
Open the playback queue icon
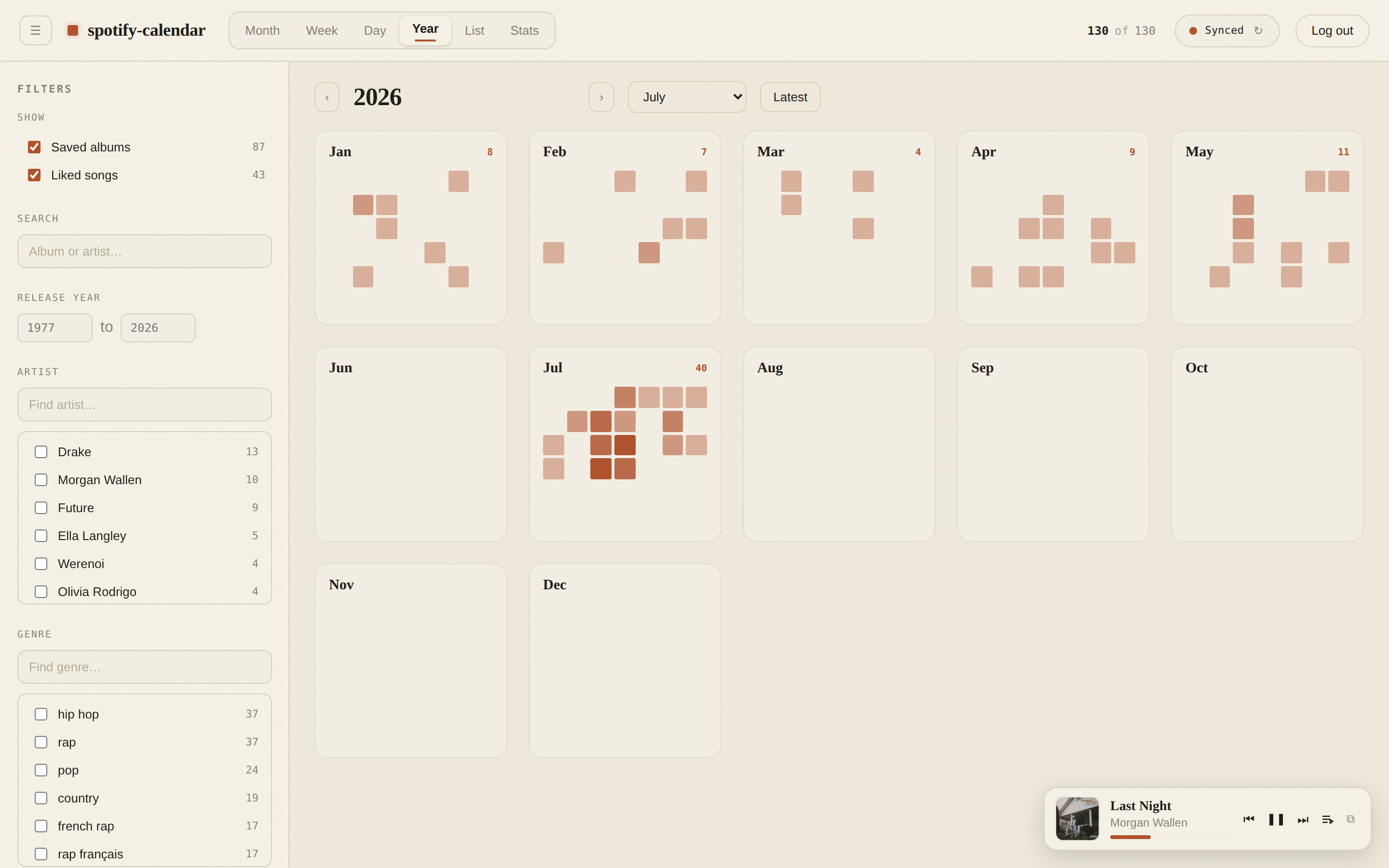coord(1328,820)
